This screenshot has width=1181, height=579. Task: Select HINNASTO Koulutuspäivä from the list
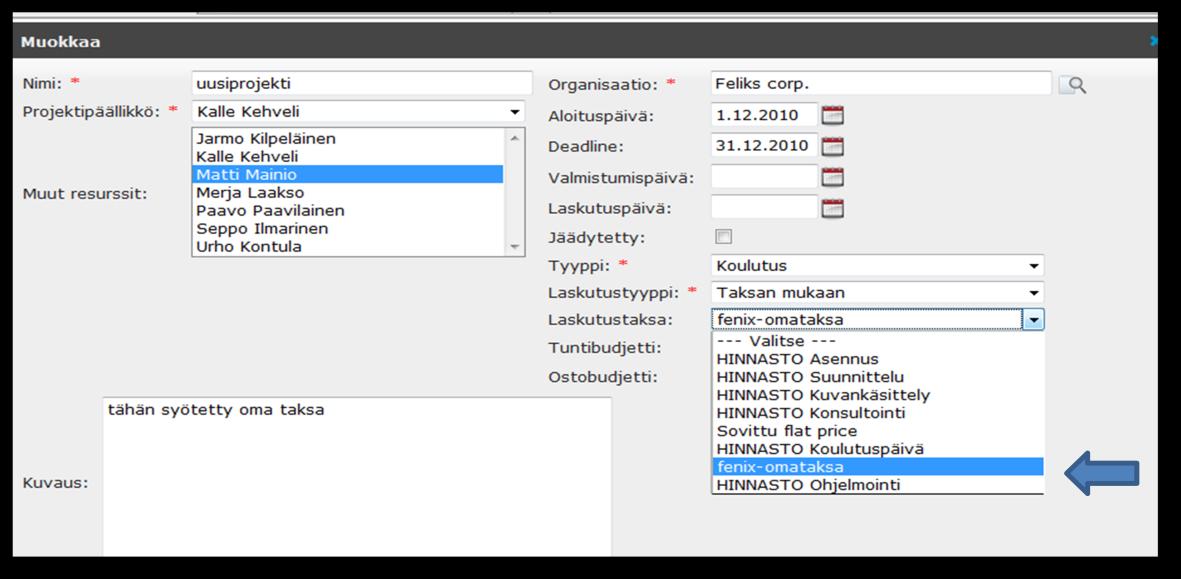877,449
